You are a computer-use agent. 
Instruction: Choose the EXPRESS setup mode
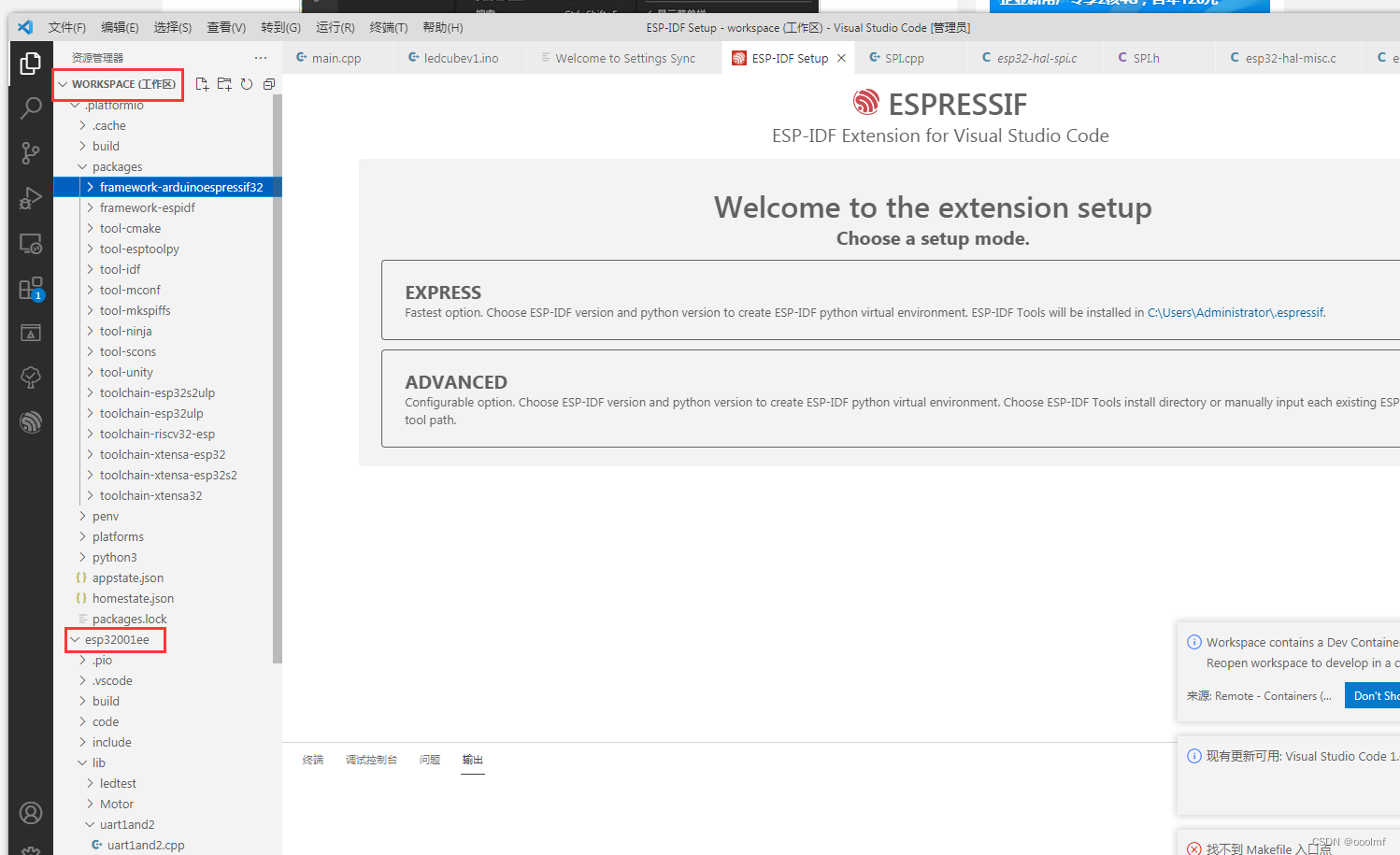tap(891, 300)
